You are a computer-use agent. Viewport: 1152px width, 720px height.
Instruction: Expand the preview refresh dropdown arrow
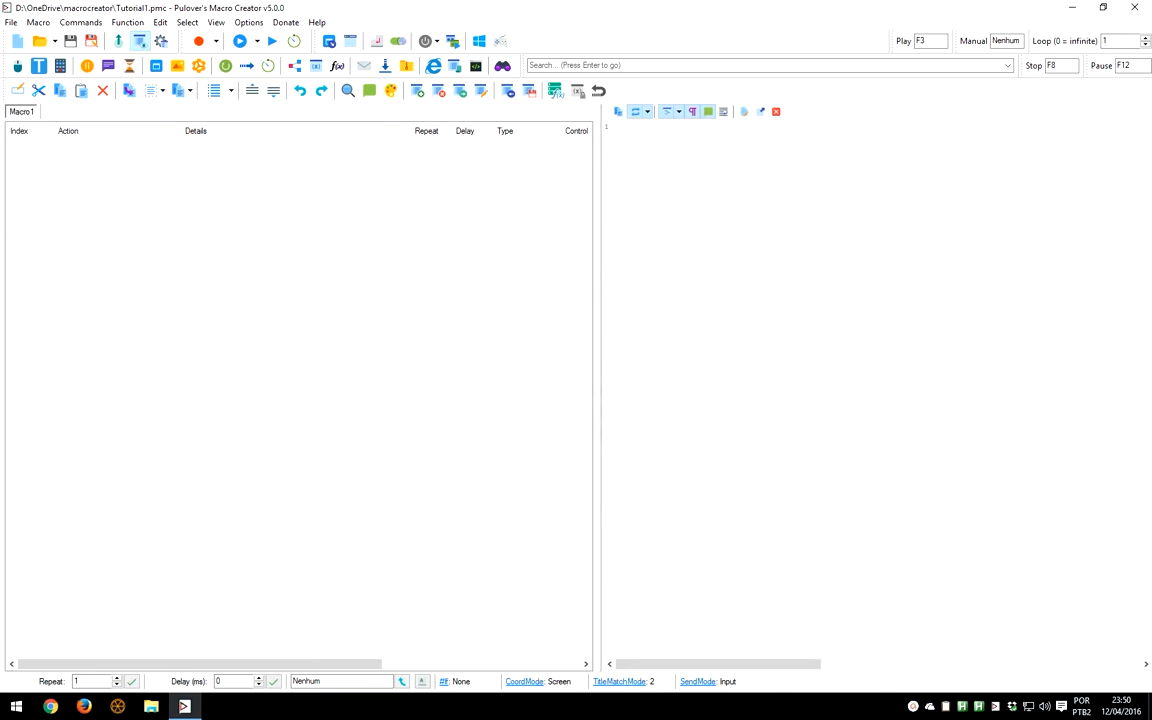pyautogui.click(x=647, y=112)
